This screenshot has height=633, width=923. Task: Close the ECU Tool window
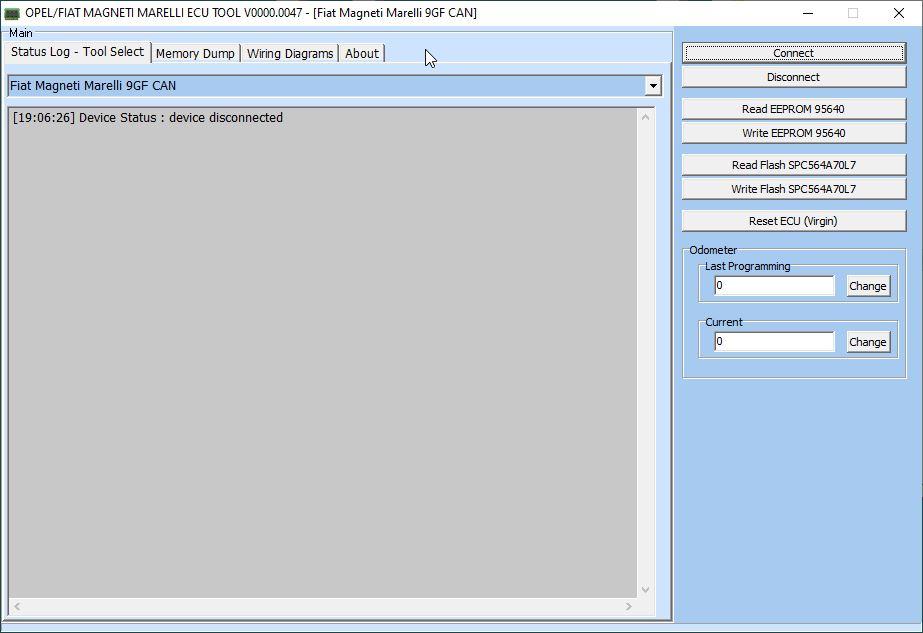pyautogui.click(x=899, y=13)
